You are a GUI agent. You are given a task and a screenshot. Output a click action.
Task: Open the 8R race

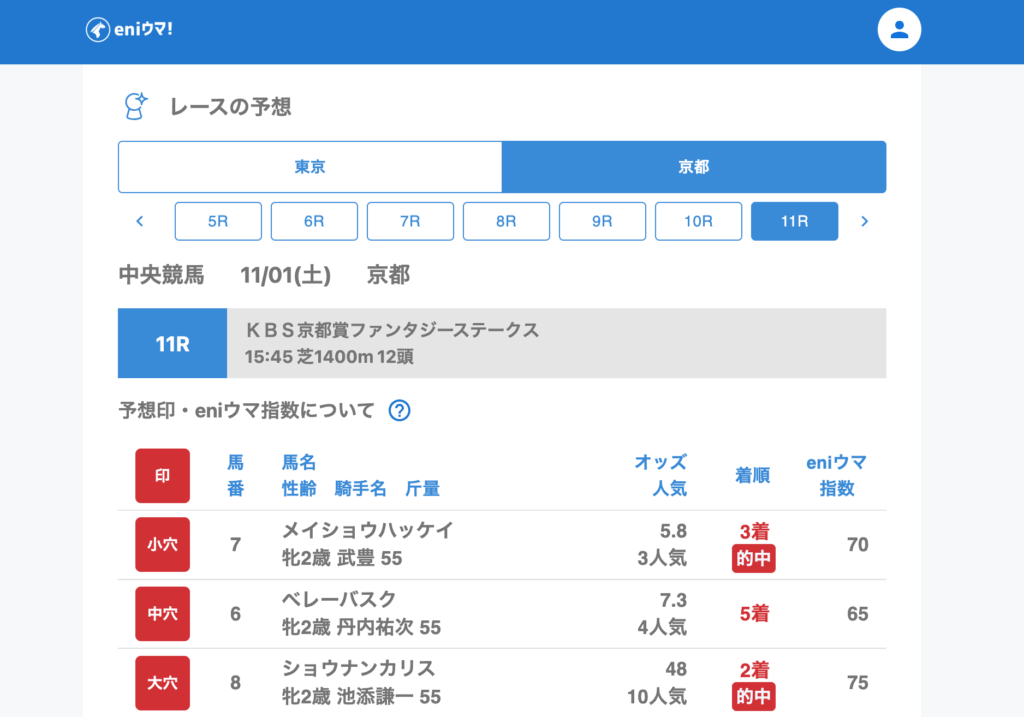(506, 221)
